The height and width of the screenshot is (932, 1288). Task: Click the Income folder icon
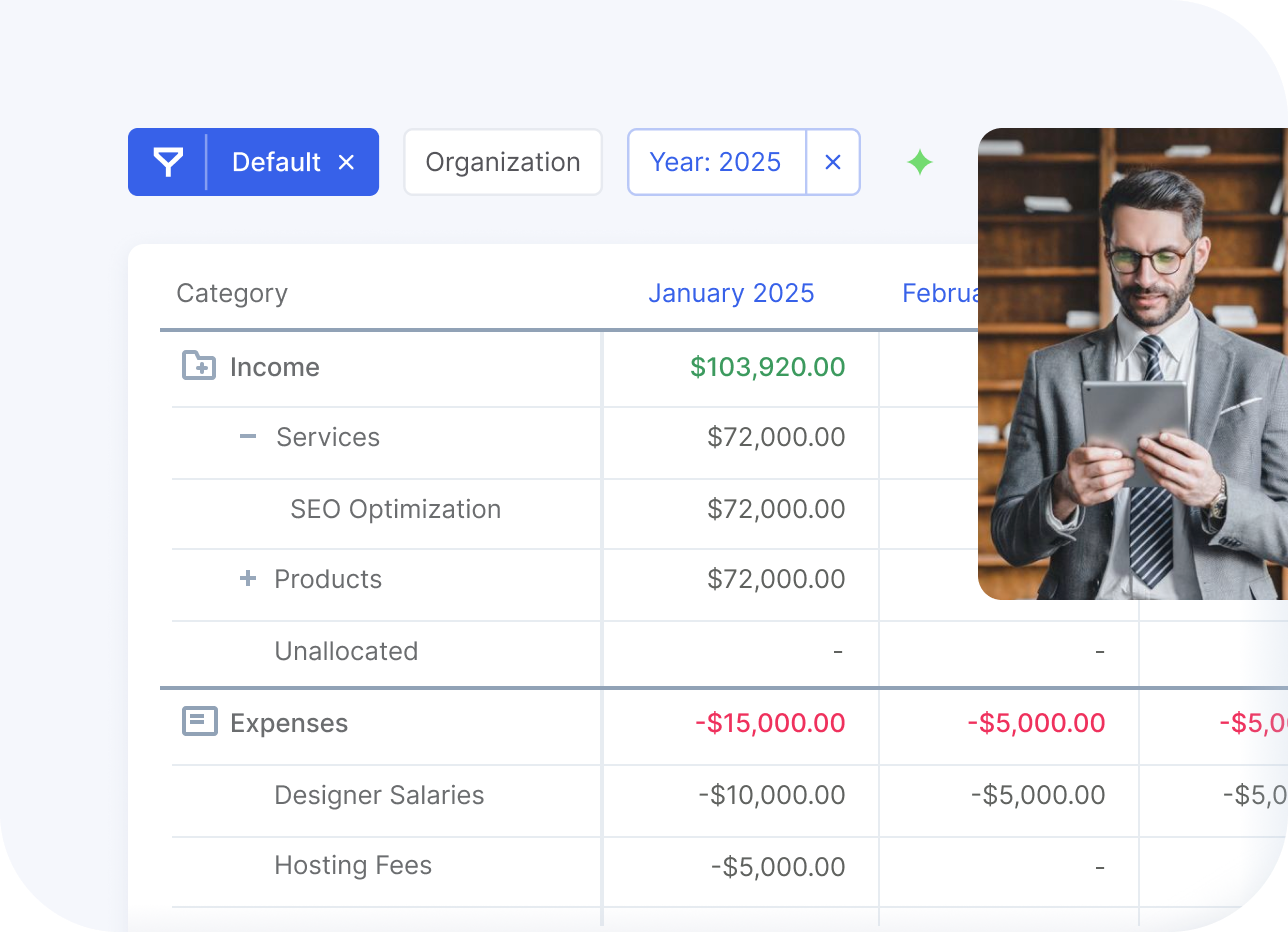[x=199, y=366]
